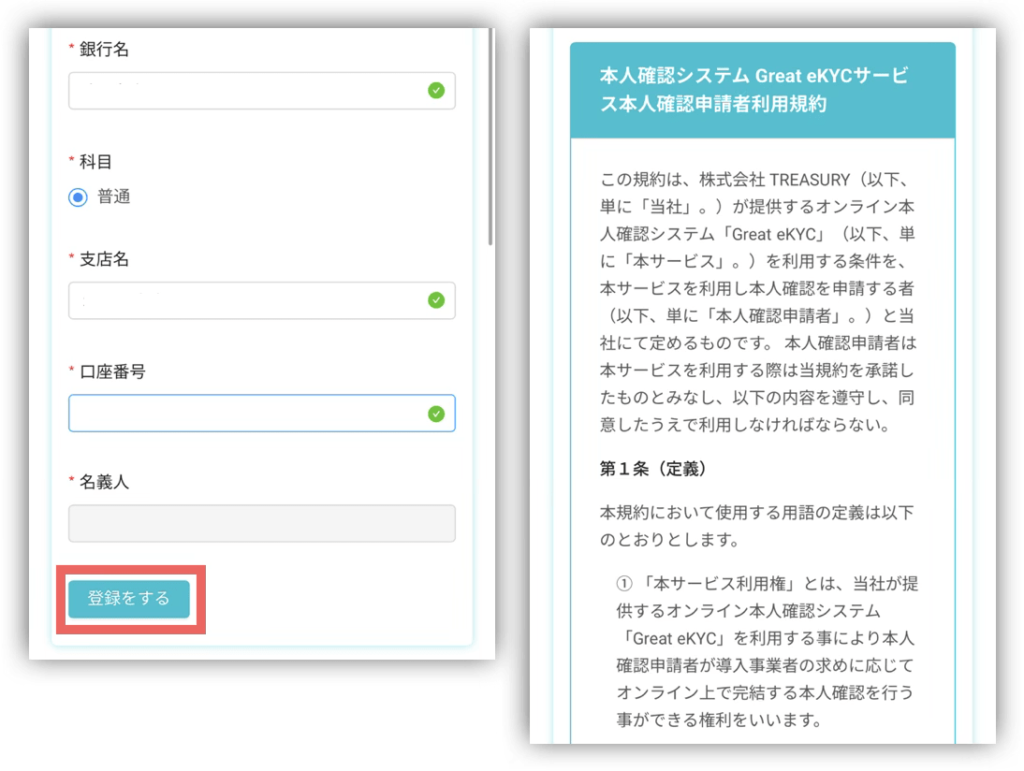Click the Great eKYC 利用規約 header title

coord(754,90)
